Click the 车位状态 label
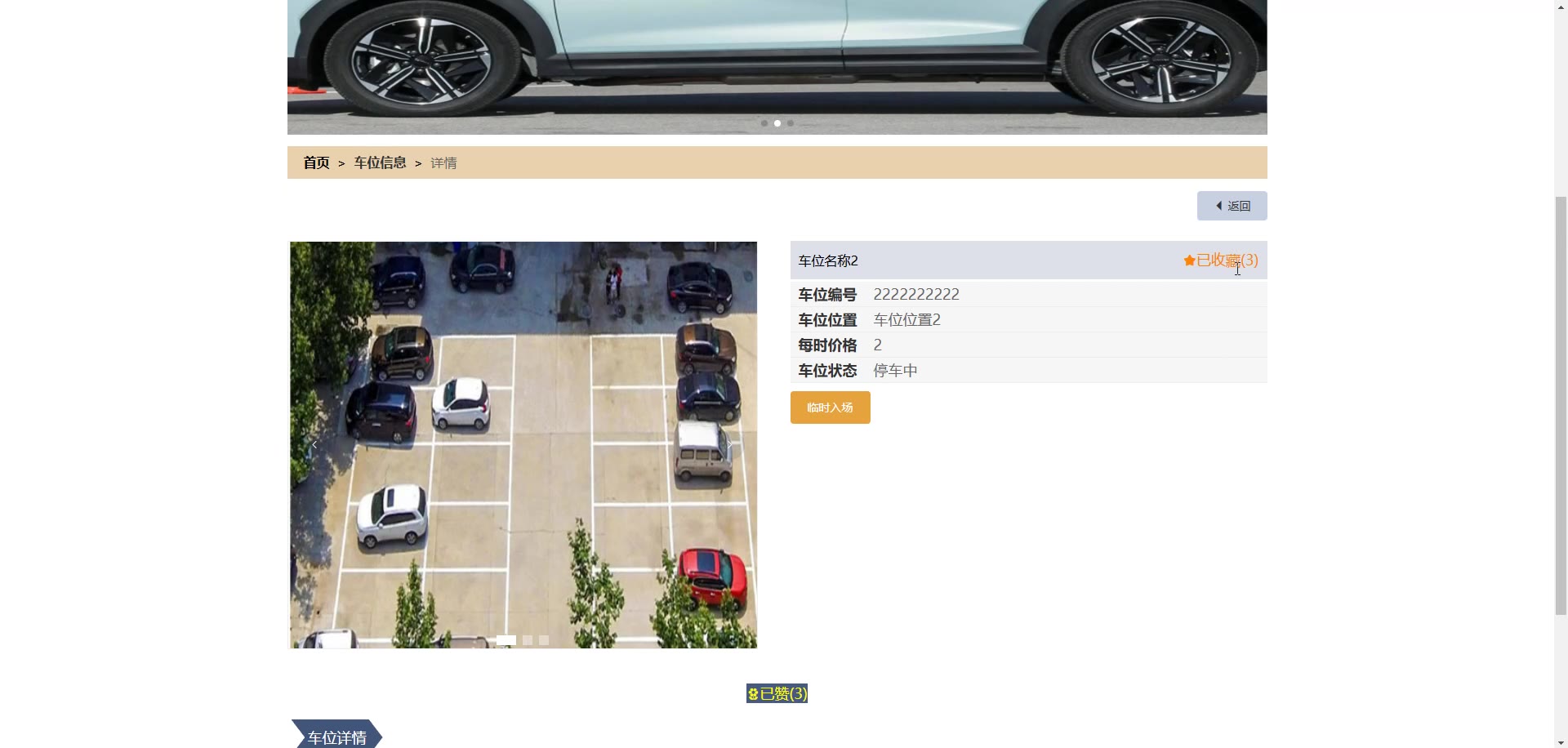This screenshot has height=748, width=1568. tap(827, 370)
